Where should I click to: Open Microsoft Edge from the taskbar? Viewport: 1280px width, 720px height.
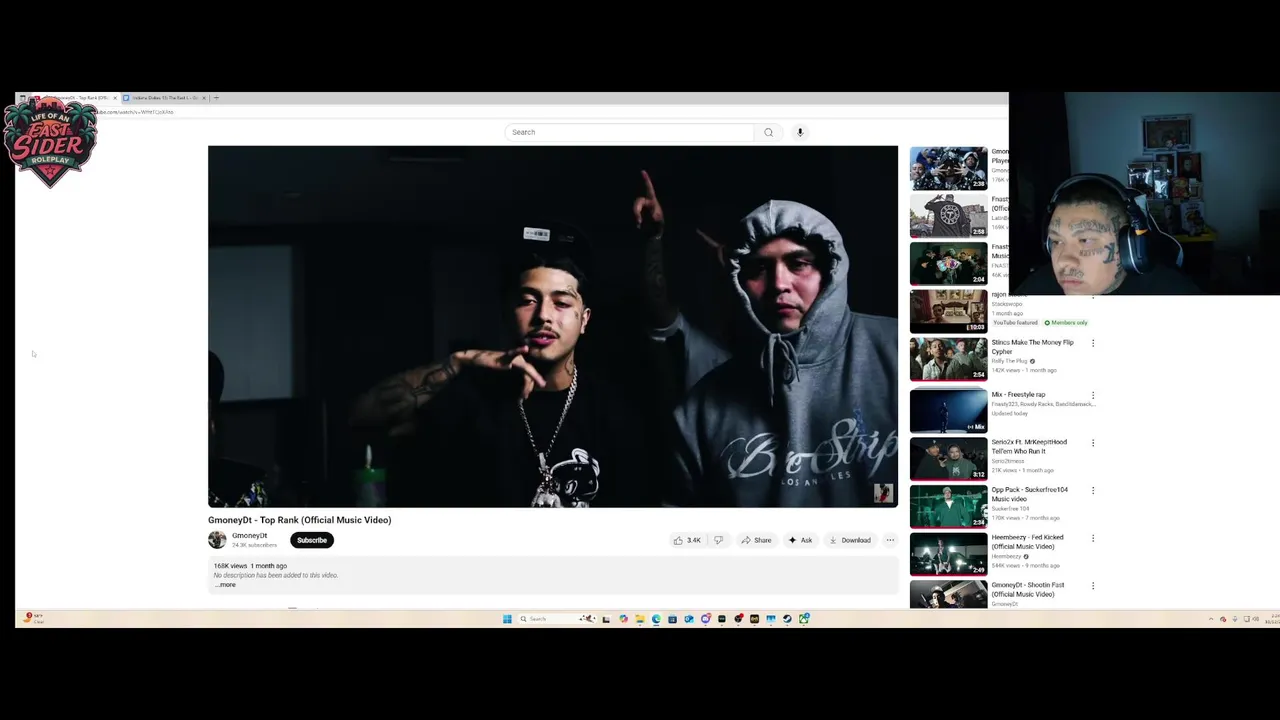656,619
